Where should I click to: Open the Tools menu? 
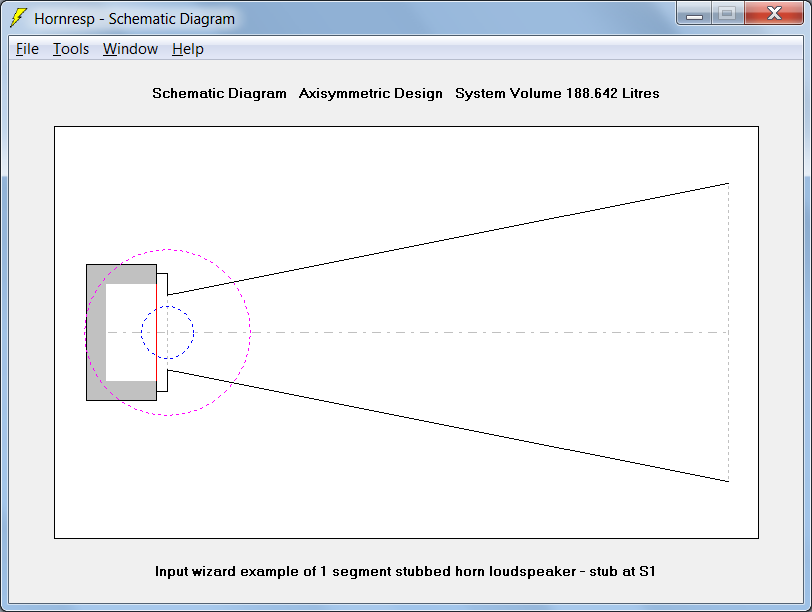click(x=71, y=49)
